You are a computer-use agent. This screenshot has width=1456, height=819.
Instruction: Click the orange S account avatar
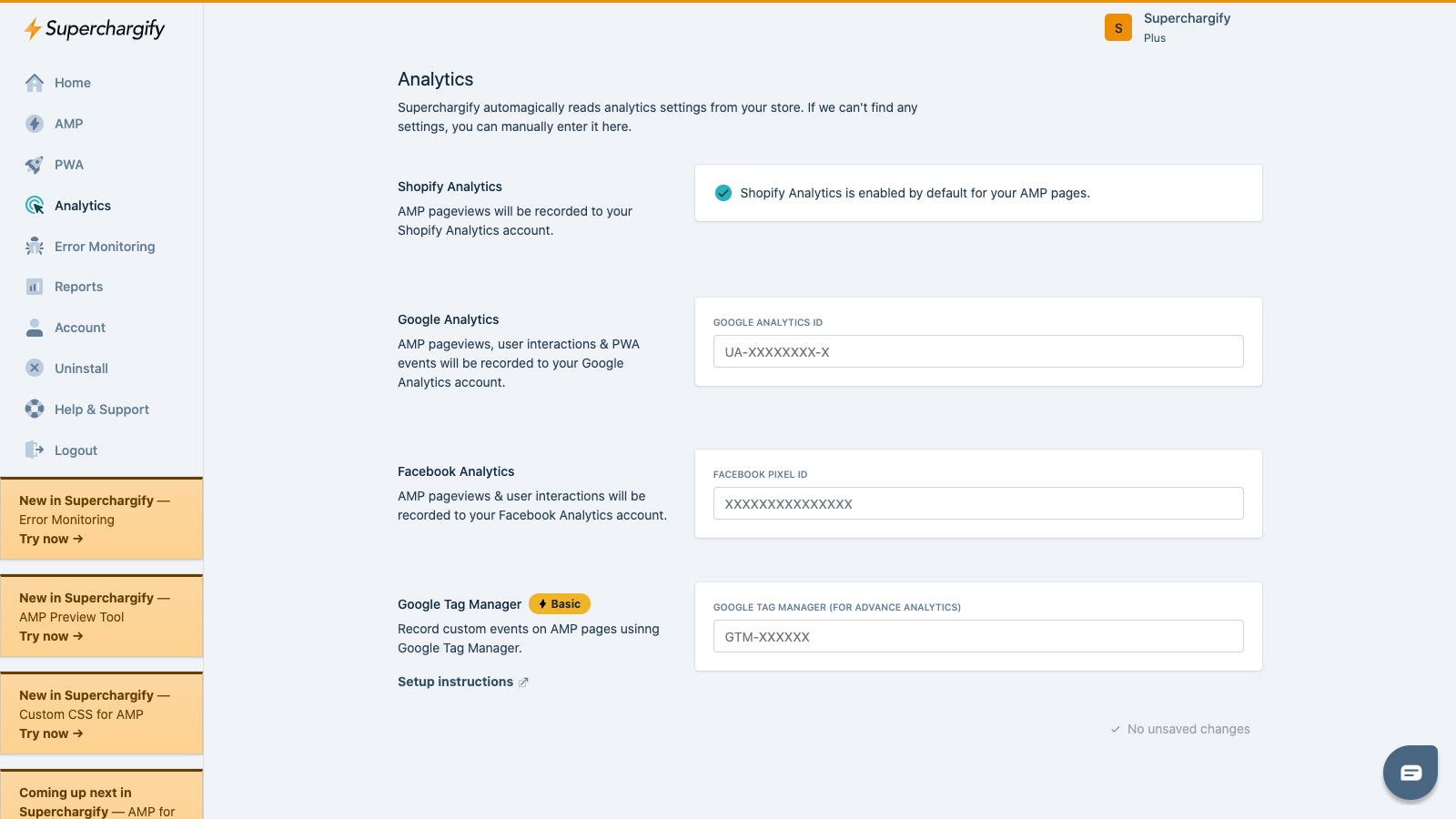(1118, 27)
